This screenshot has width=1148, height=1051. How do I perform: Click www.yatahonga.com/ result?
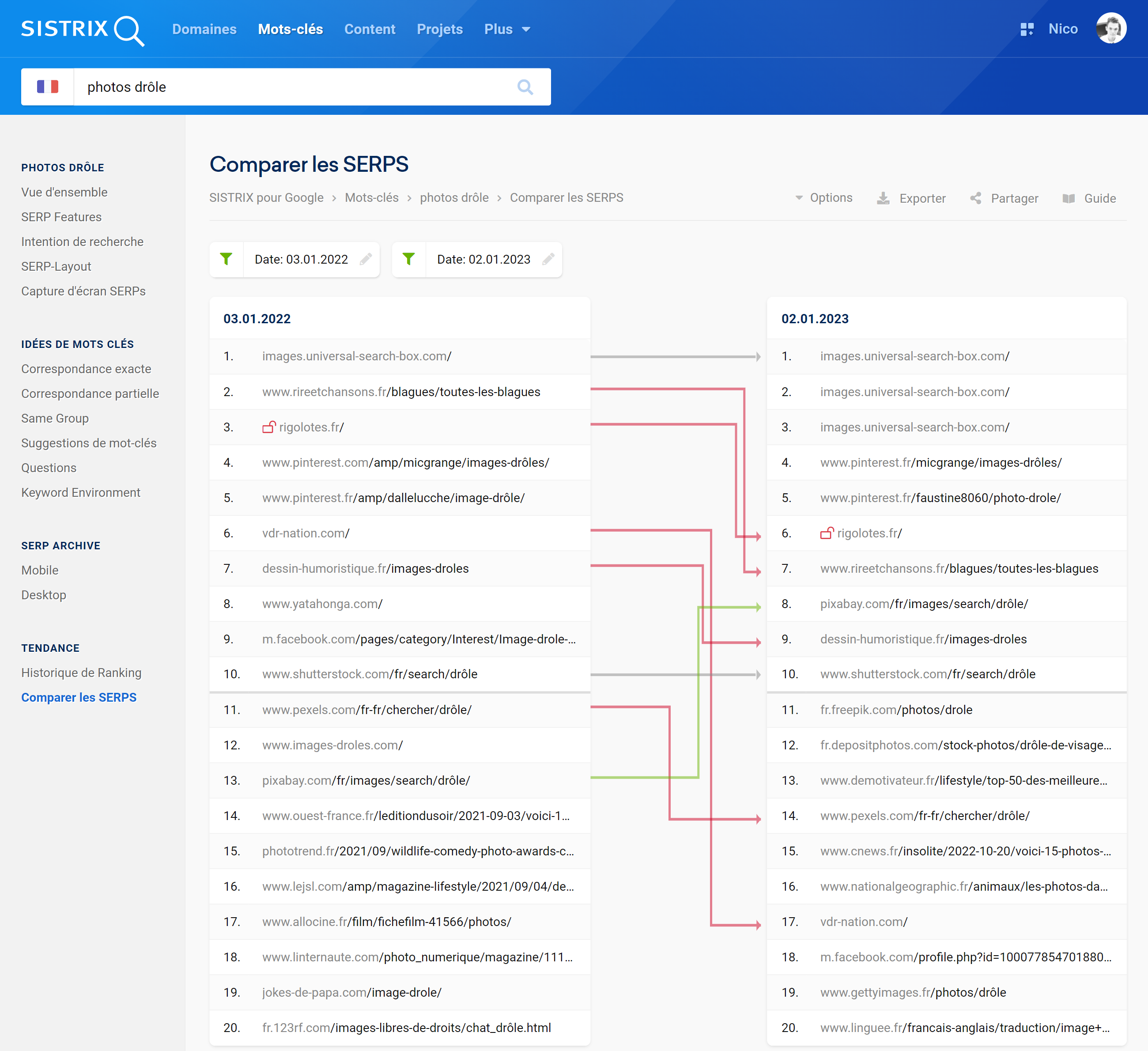tap(322, 604)
